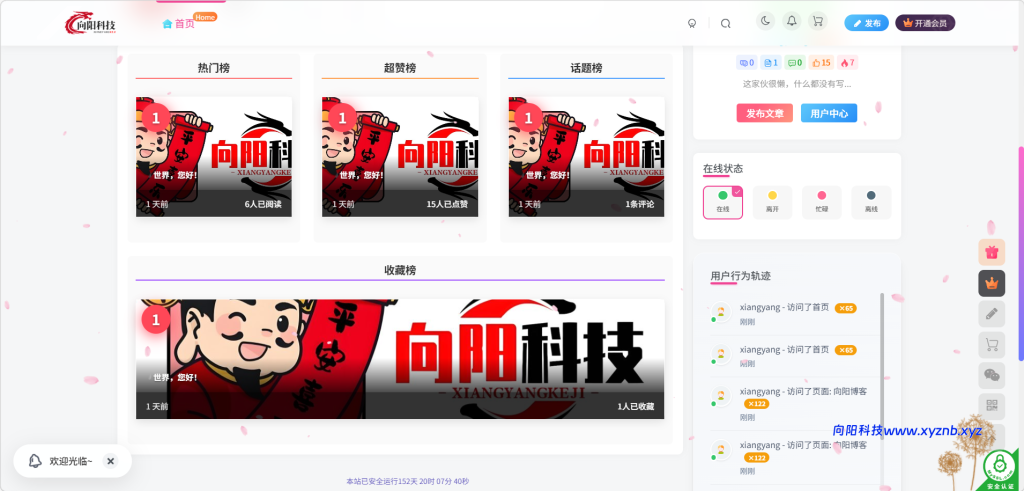Open the 热门榜 article thumbnail
The height and width of the screenshot is (491, 1024).
tap(214, 157)
